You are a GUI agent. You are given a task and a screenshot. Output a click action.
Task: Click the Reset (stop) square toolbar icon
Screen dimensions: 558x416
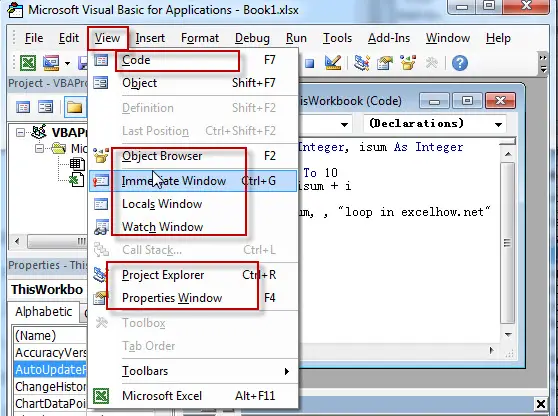[309, 64]
